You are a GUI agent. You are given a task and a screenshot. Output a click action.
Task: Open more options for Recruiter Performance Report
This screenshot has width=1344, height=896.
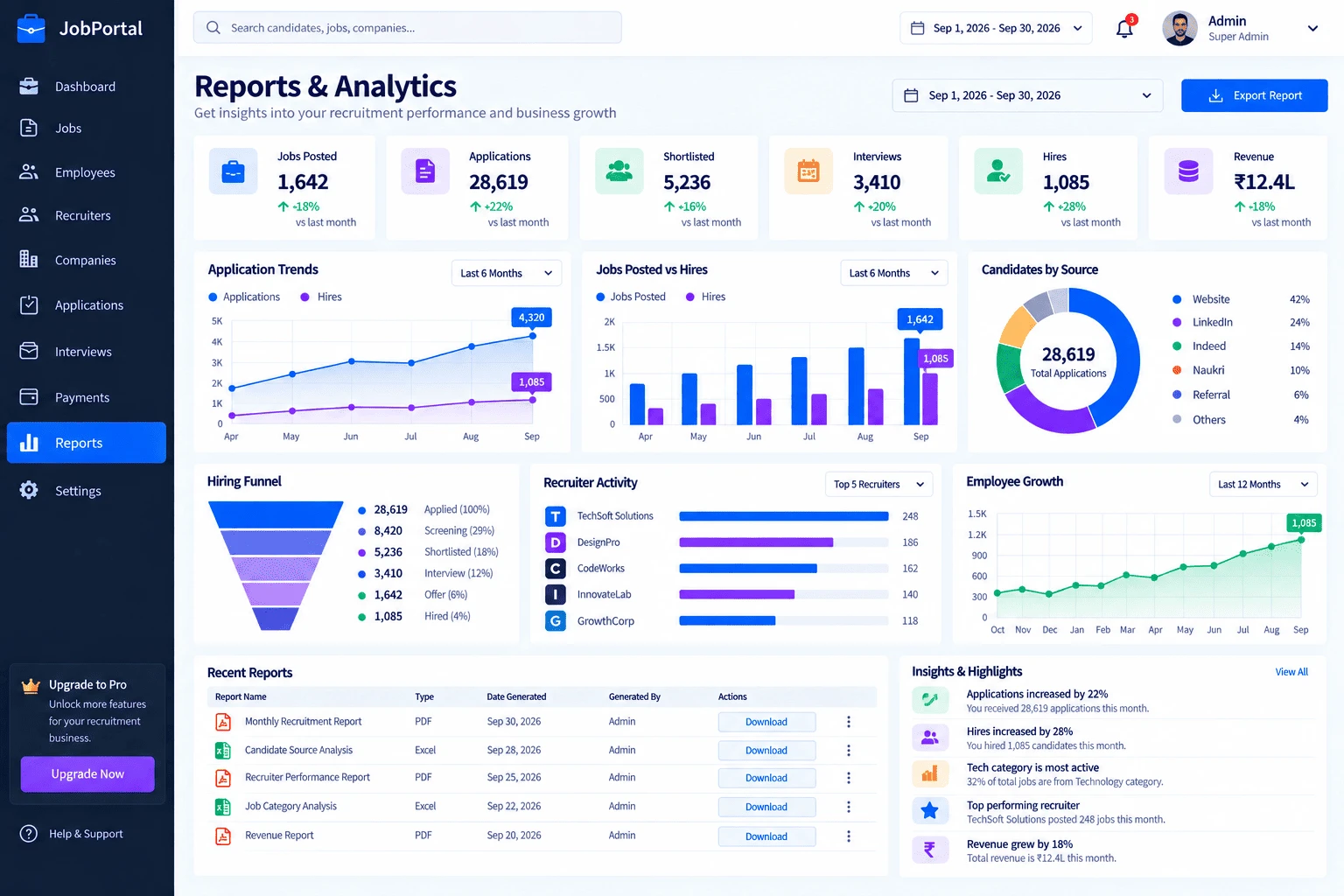848,778
